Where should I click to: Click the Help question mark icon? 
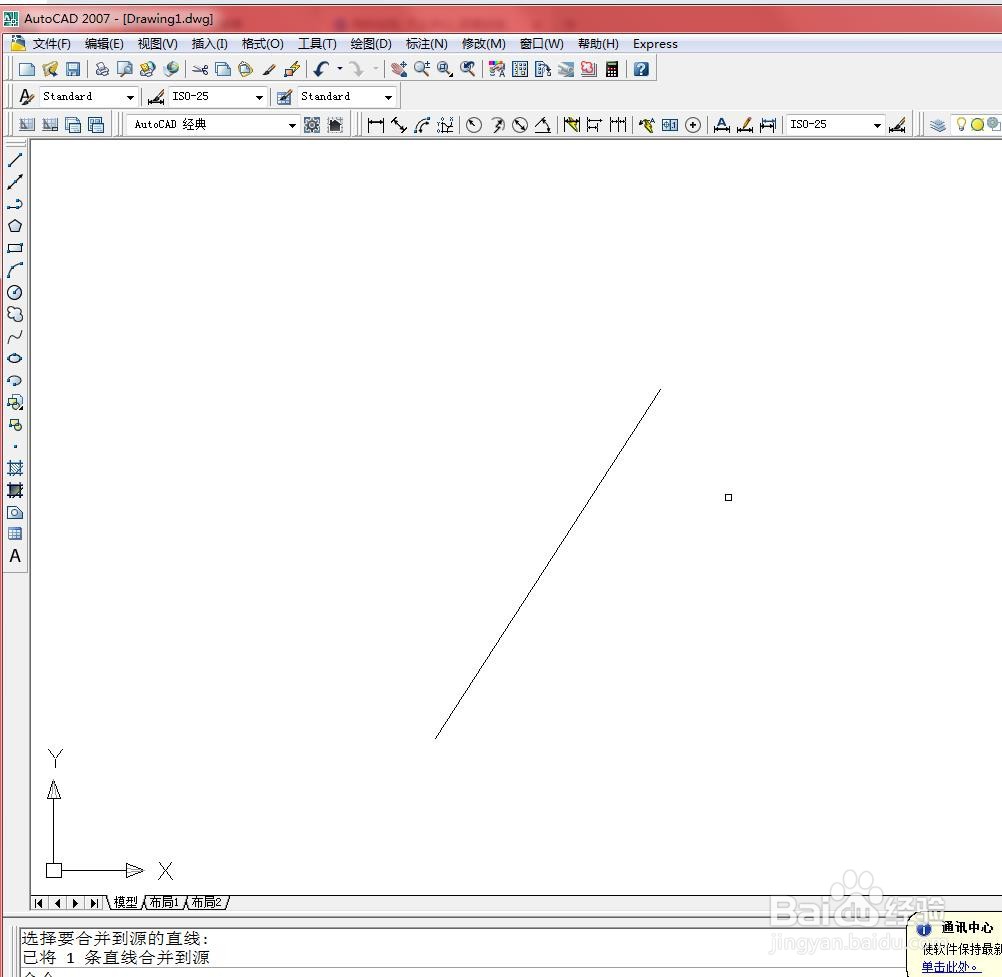(641, 69)
